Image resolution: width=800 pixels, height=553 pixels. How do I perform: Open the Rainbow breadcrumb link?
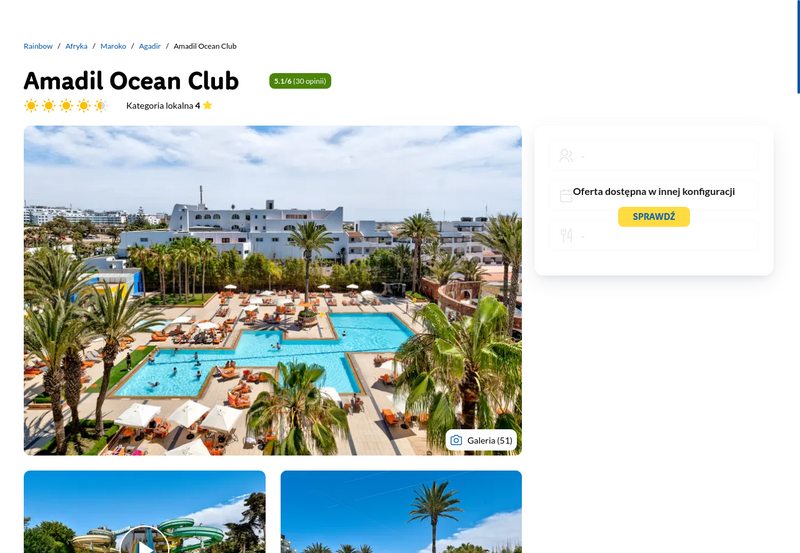pos(38,46)
